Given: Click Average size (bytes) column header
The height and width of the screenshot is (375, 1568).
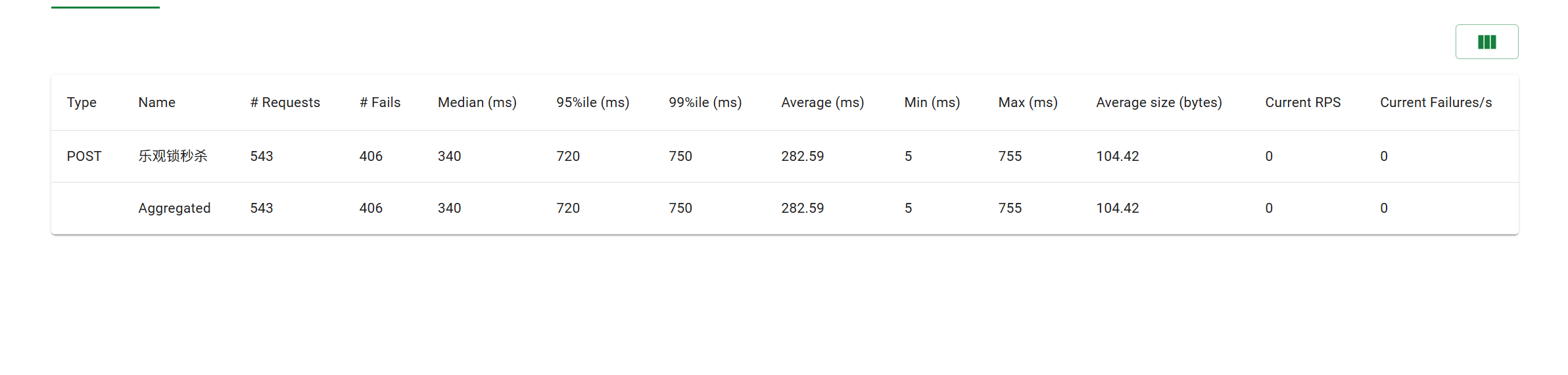Looking at the screenshot, I should 1159,102.
